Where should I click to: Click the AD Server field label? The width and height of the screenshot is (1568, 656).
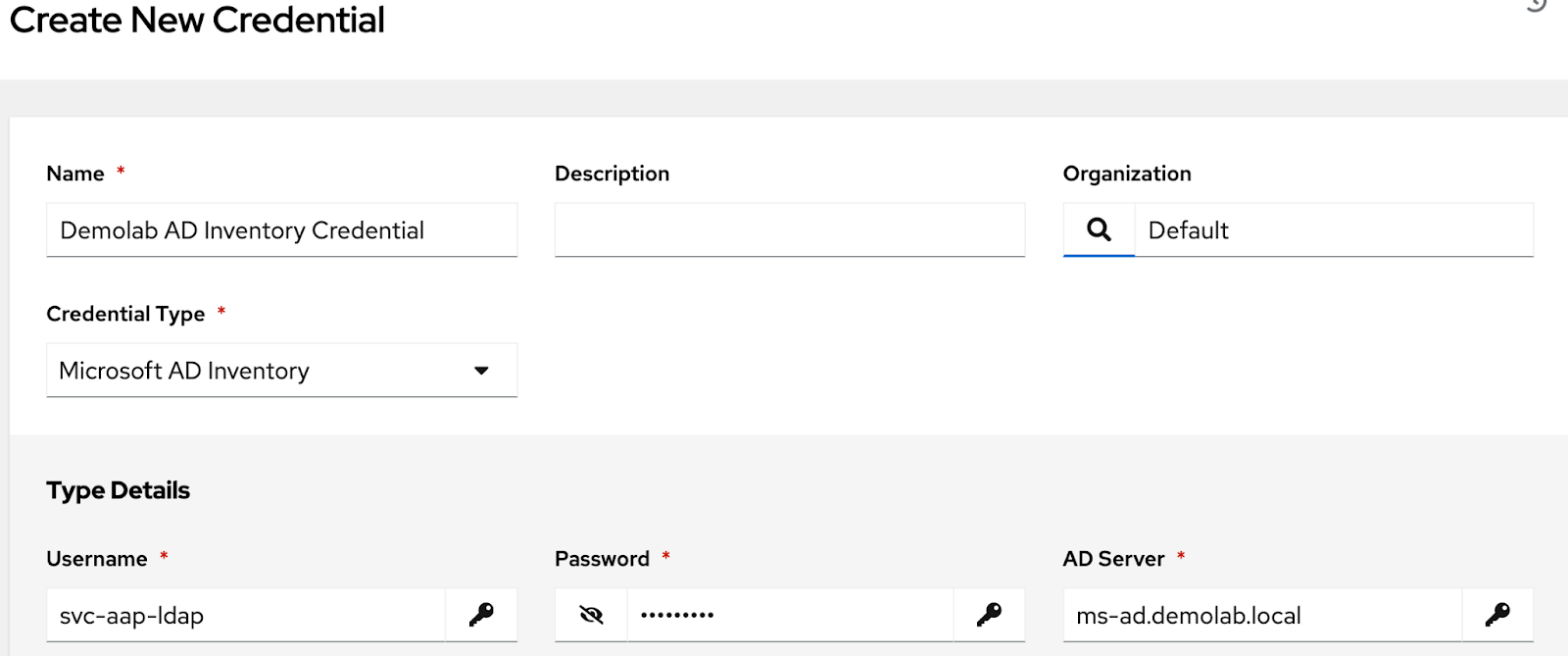(x=1114, y=559)
